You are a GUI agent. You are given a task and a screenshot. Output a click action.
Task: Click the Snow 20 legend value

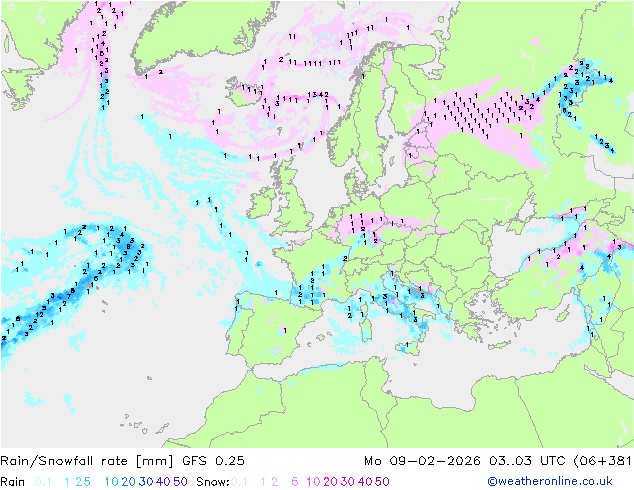pos(331,482)
